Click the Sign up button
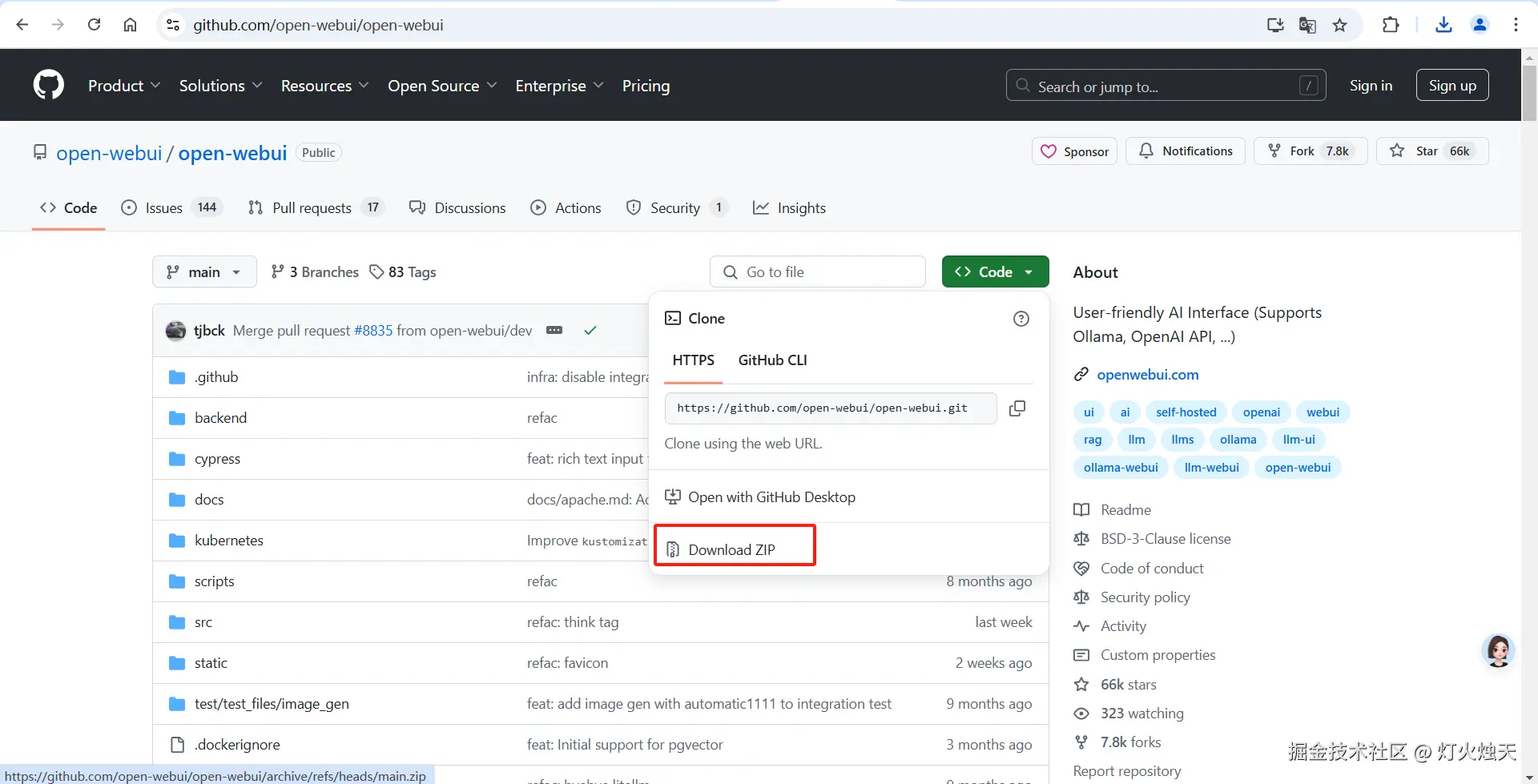The image size is (1538, 784). [1452, 86]
